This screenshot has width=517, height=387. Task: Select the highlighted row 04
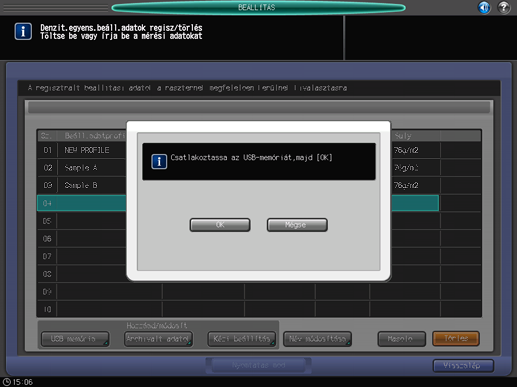82,203
